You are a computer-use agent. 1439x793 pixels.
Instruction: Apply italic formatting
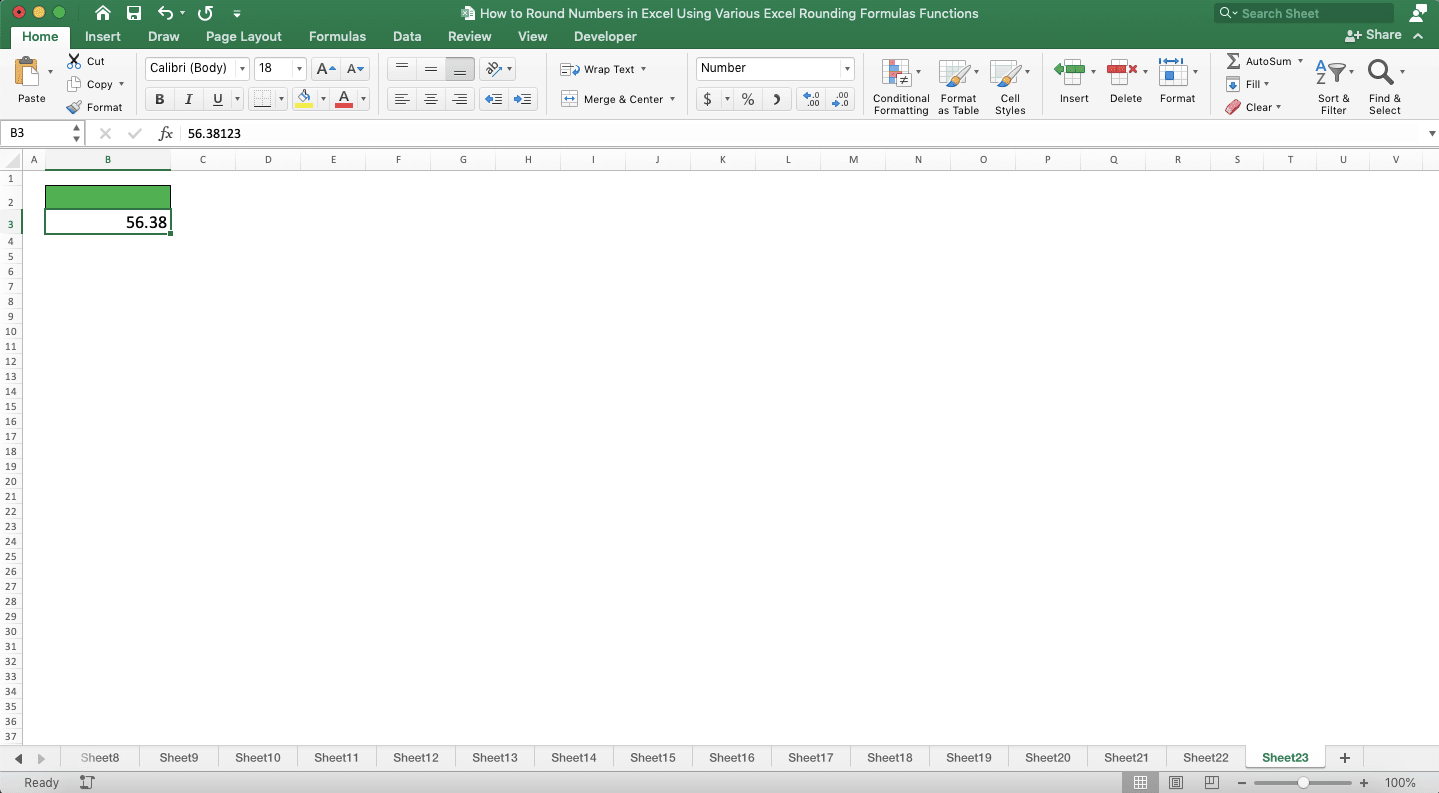tap(186, 99)
